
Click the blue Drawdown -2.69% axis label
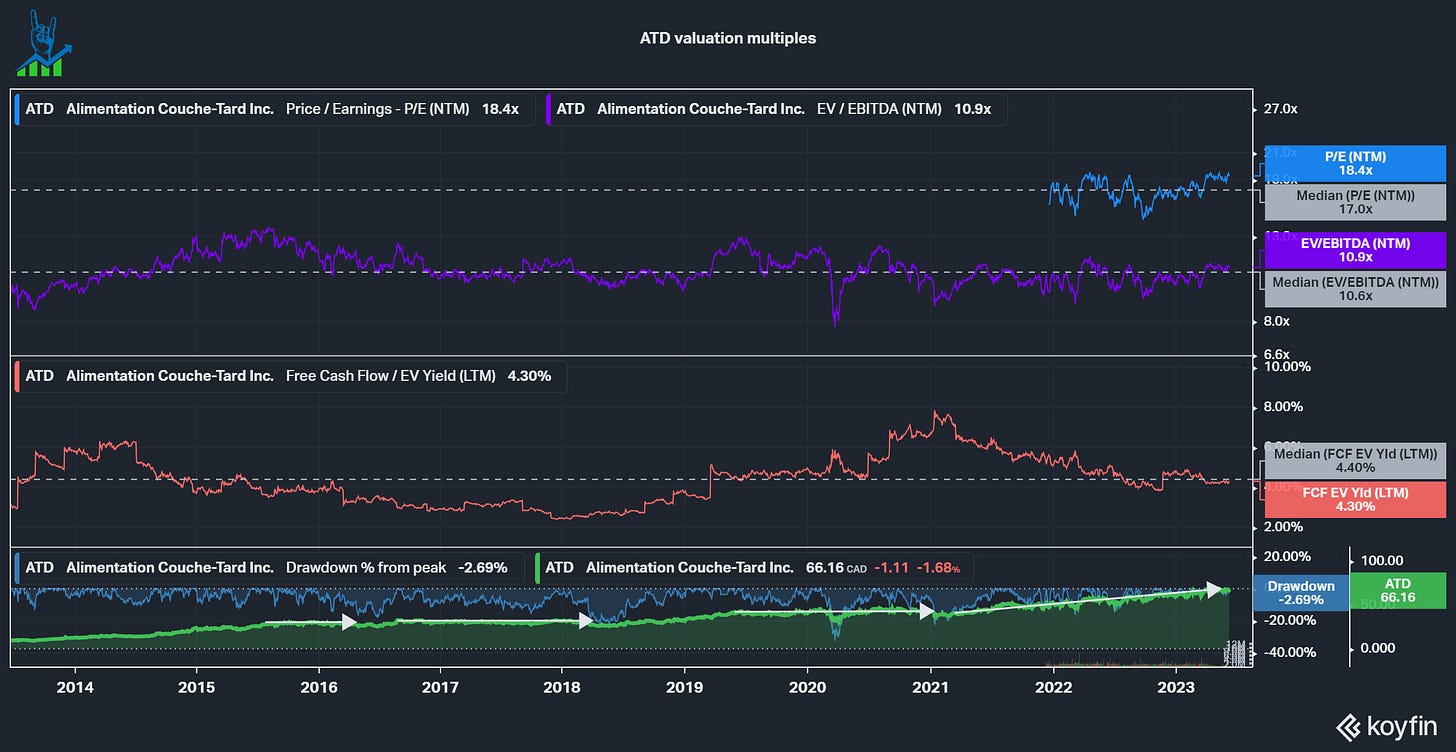(1300, 592)
